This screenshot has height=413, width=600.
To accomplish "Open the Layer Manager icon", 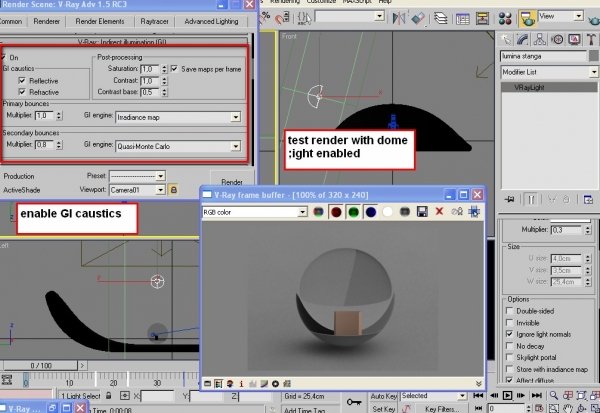I will pos(440,18).
